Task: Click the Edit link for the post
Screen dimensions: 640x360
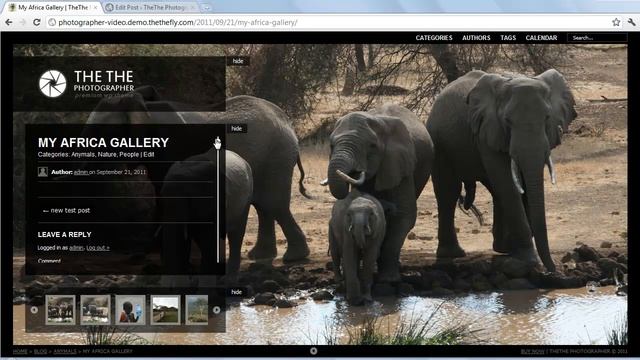Action: pos(149,155)
